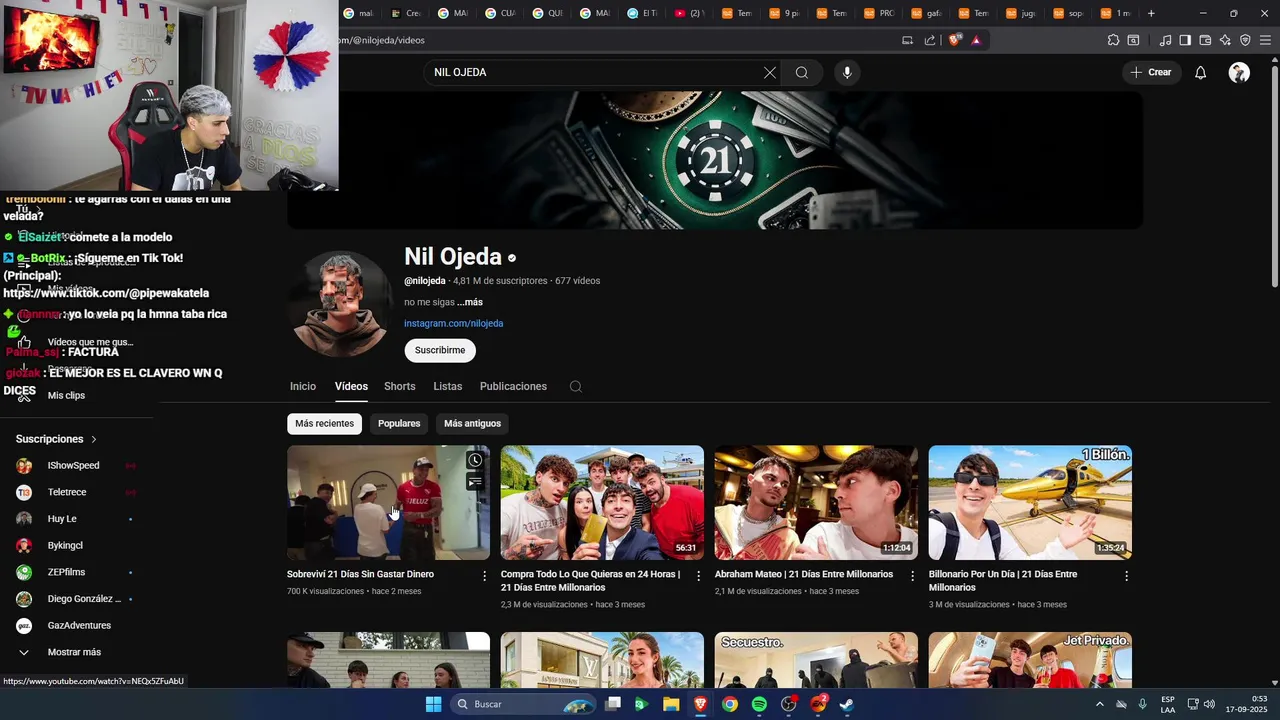Screen dimensions: 1280x720
Task: Open more options for Abraham Mateo video
Action: [x=912, y=576]
